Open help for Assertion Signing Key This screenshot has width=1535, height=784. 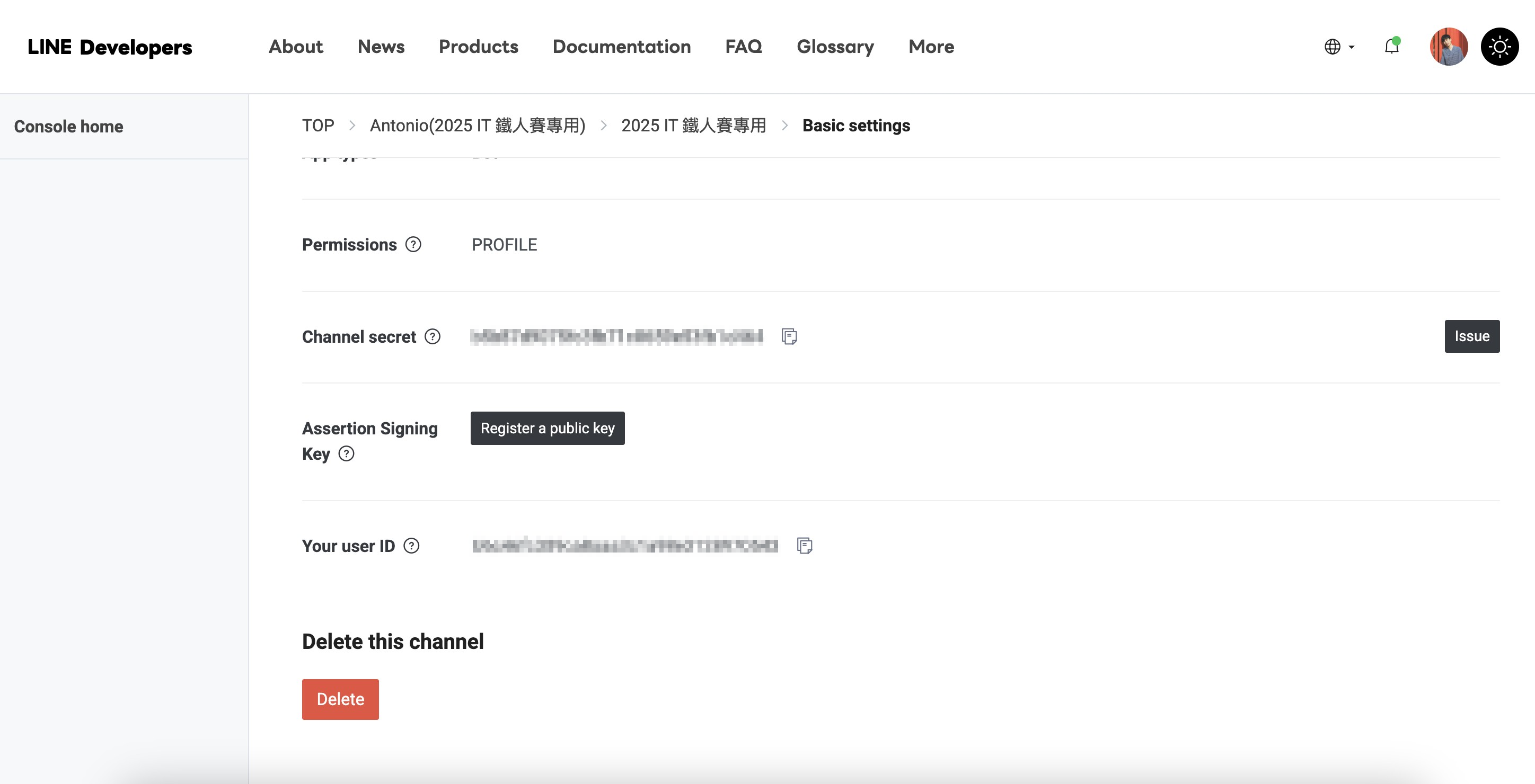(346, 454)
